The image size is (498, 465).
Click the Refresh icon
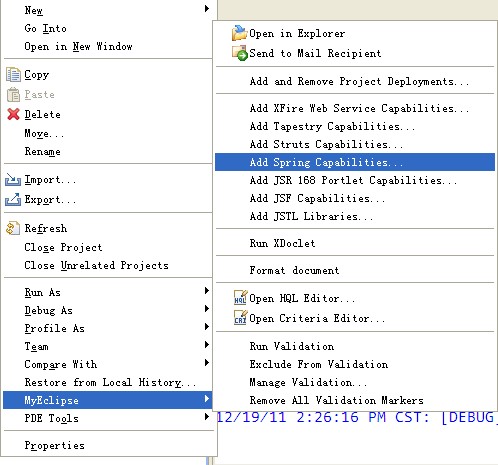(x=13, y=228)
